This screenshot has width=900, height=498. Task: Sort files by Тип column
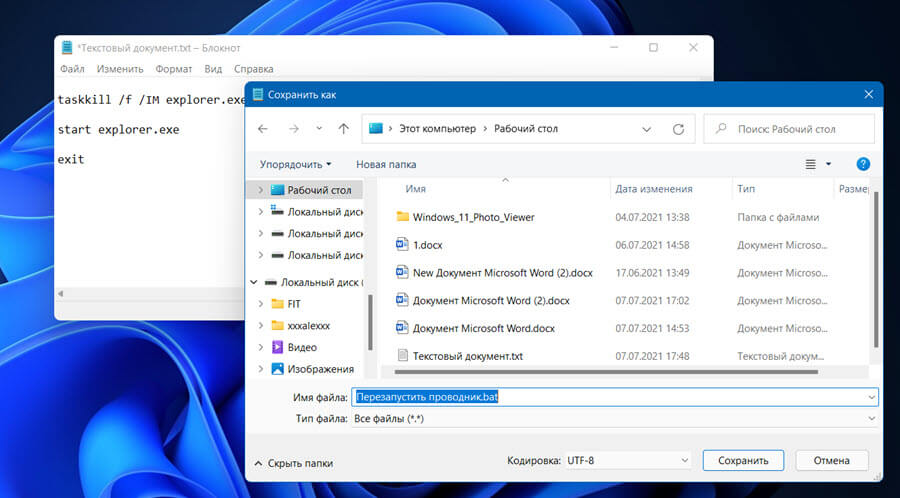pos(746,189)
